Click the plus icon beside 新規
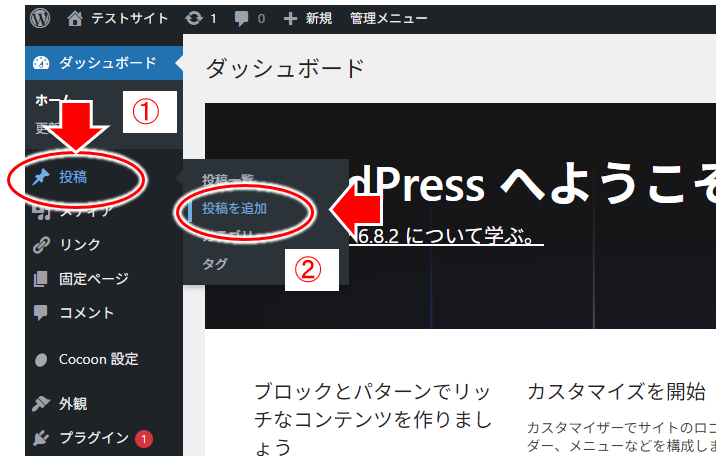716x456 pixels. tap(290, 19)
